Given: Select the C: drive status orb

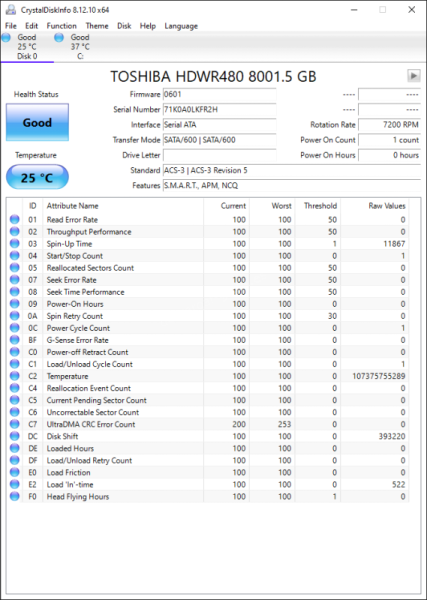Looking at the screenshot, I should click(x=59, y=38).
